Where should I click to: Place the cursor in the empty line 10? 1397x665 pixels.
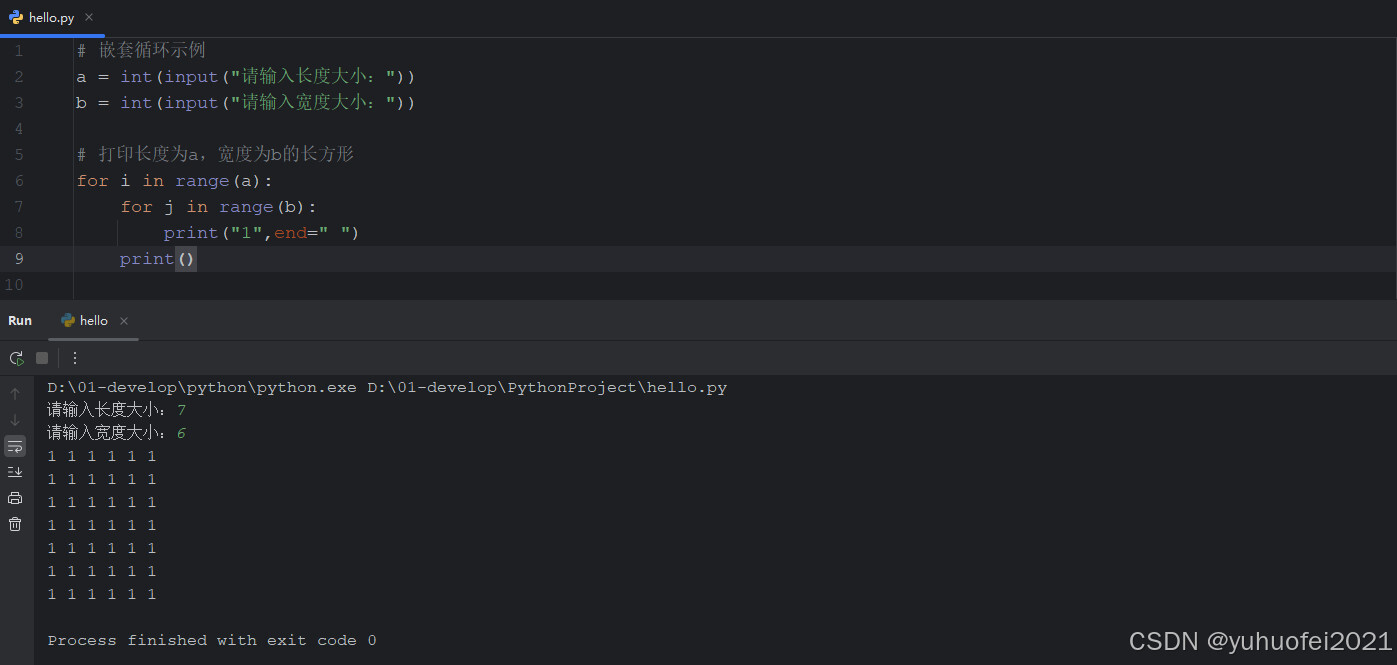tap(698, 285)
